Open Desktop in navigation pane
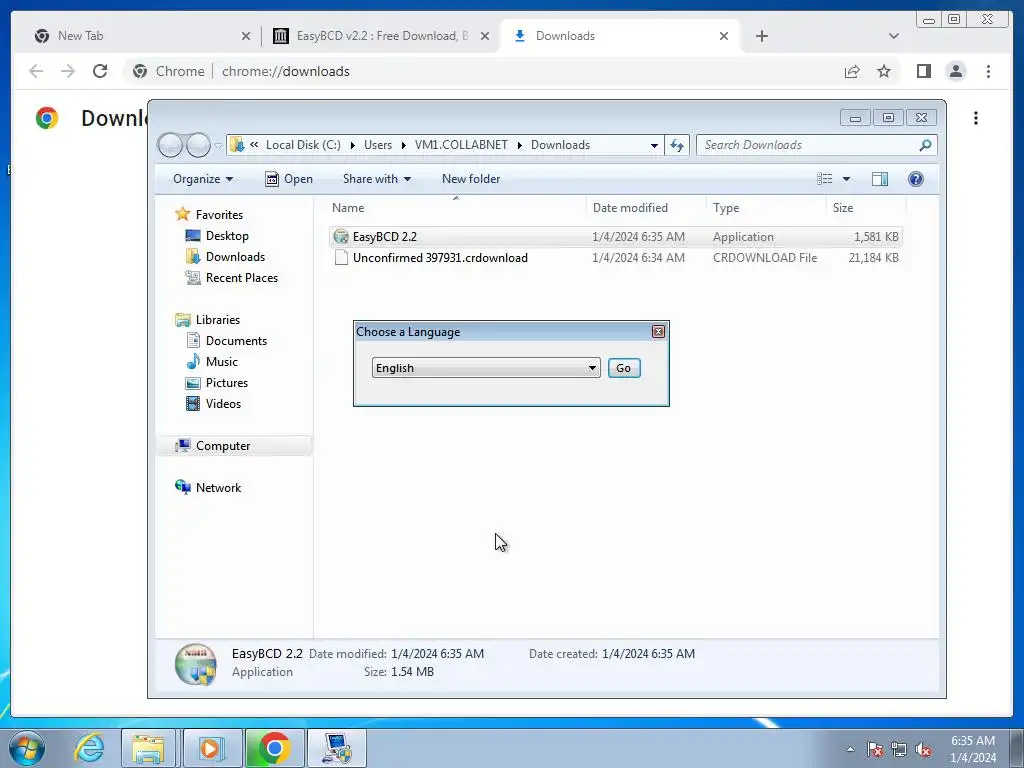This screenshot has height=768, width=1024. click(x=227, y=236)
